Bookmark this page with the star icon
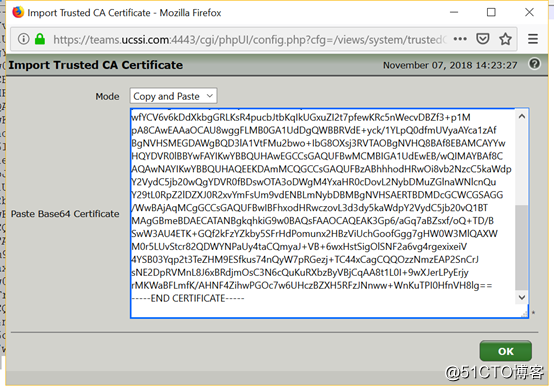The height and width of the screenshot is (391, 554). (x=505, y=38)
